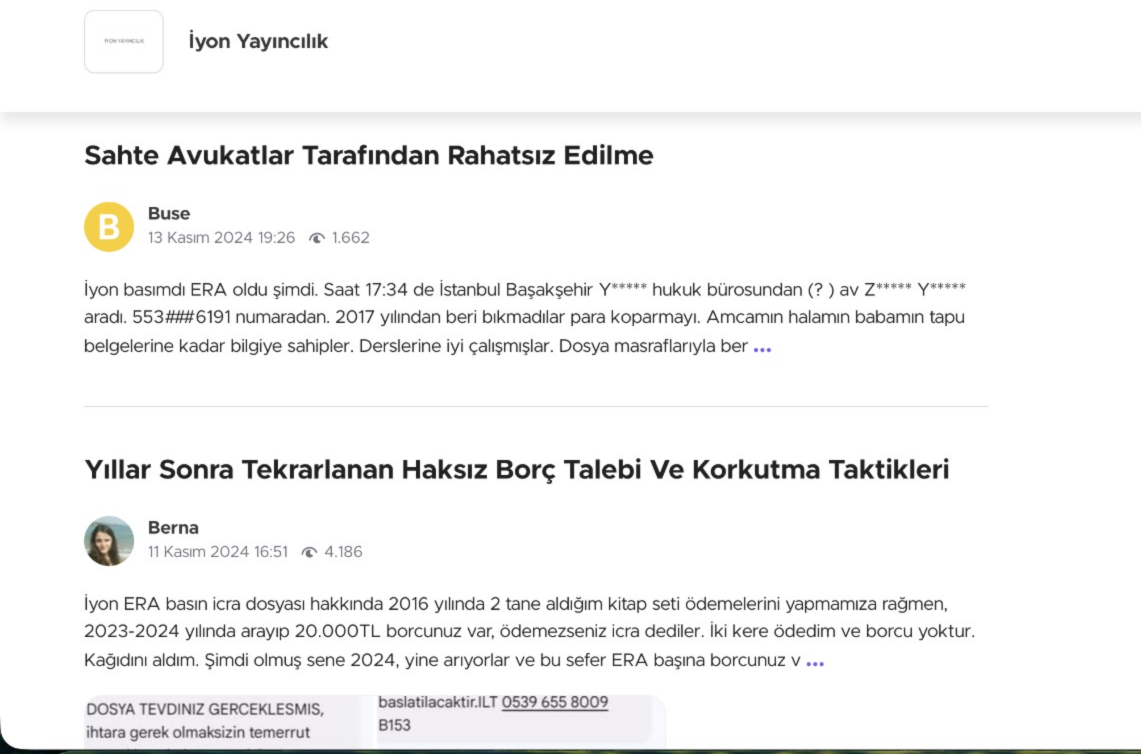Click the İyon Yayıncılık company logo
Screen dimensions: 1141x754
click(x=123, y=41)
